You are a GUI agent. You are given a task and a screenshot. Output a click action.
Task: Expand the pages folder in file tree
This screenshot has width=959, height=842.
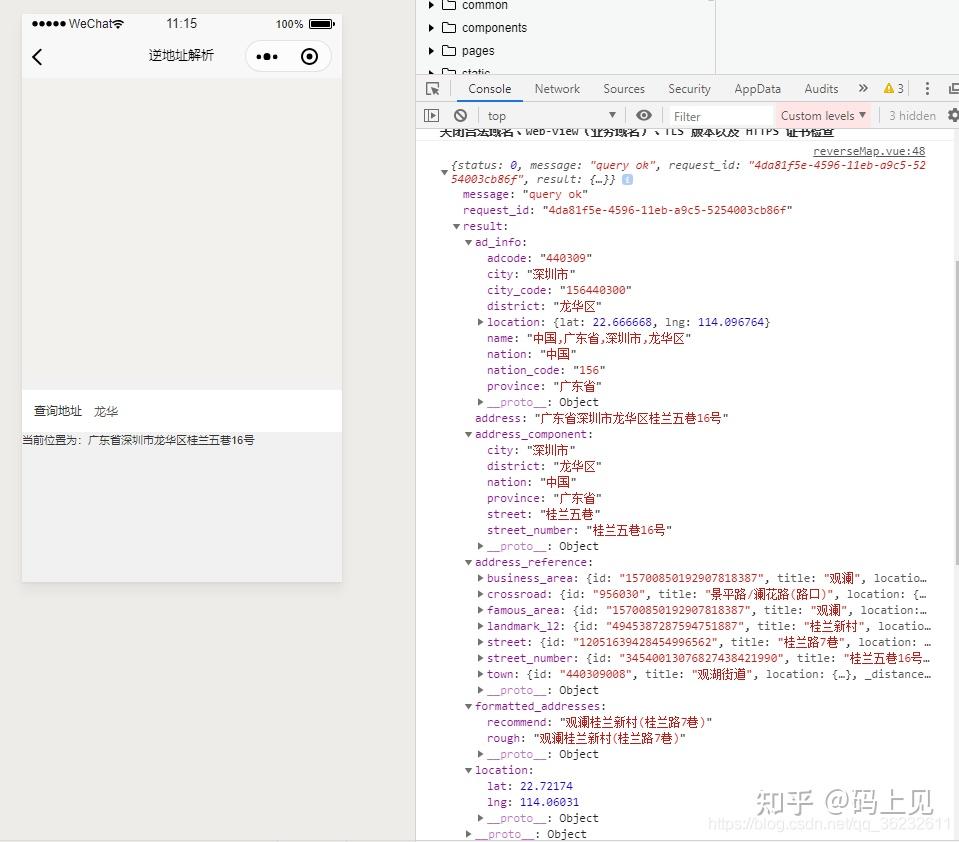click(x=432, y=50)
